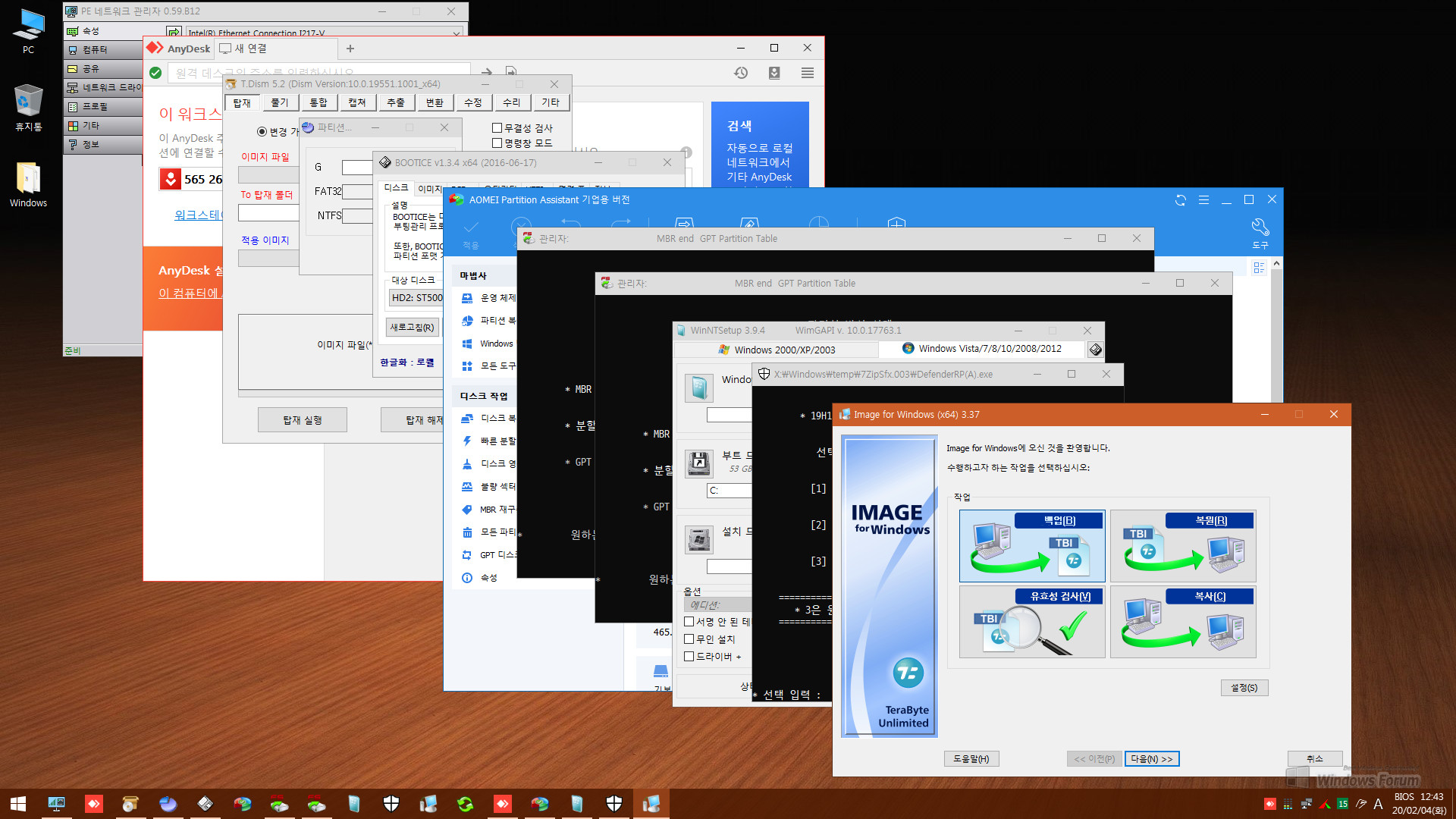1456x819 pixels.
Task: Switch to 캡쳐 tab in T.Dism
Action: pyautogui.click(x=357, y=102)
